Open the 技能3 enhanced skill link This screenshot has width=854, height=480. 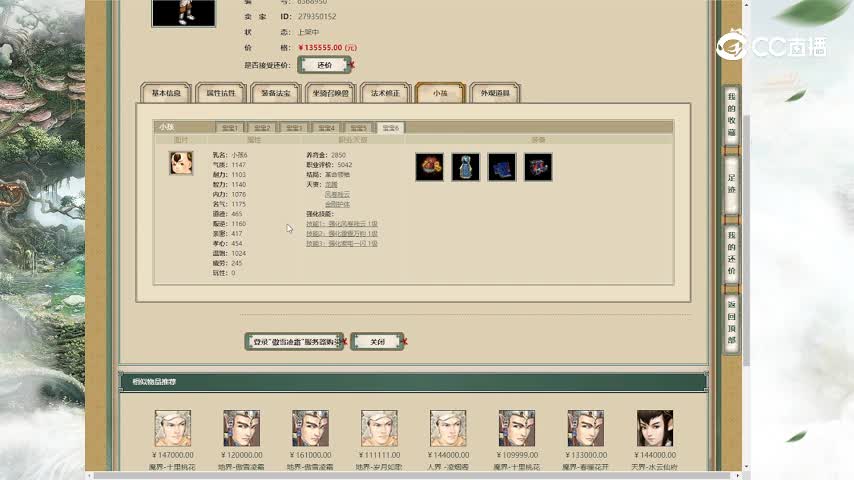pos(341,244)
